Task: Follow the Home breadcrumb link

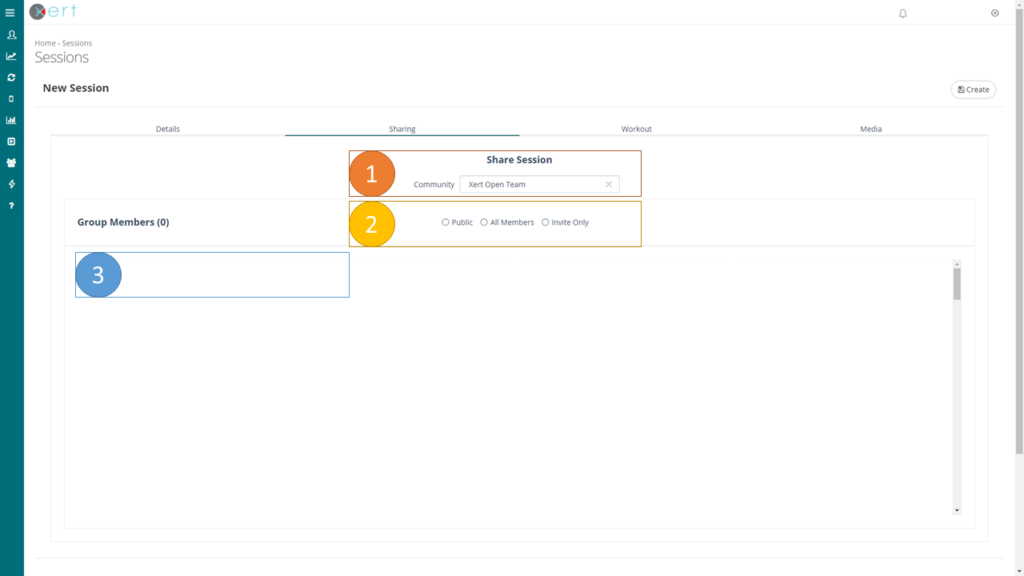Action: (45, 43)
